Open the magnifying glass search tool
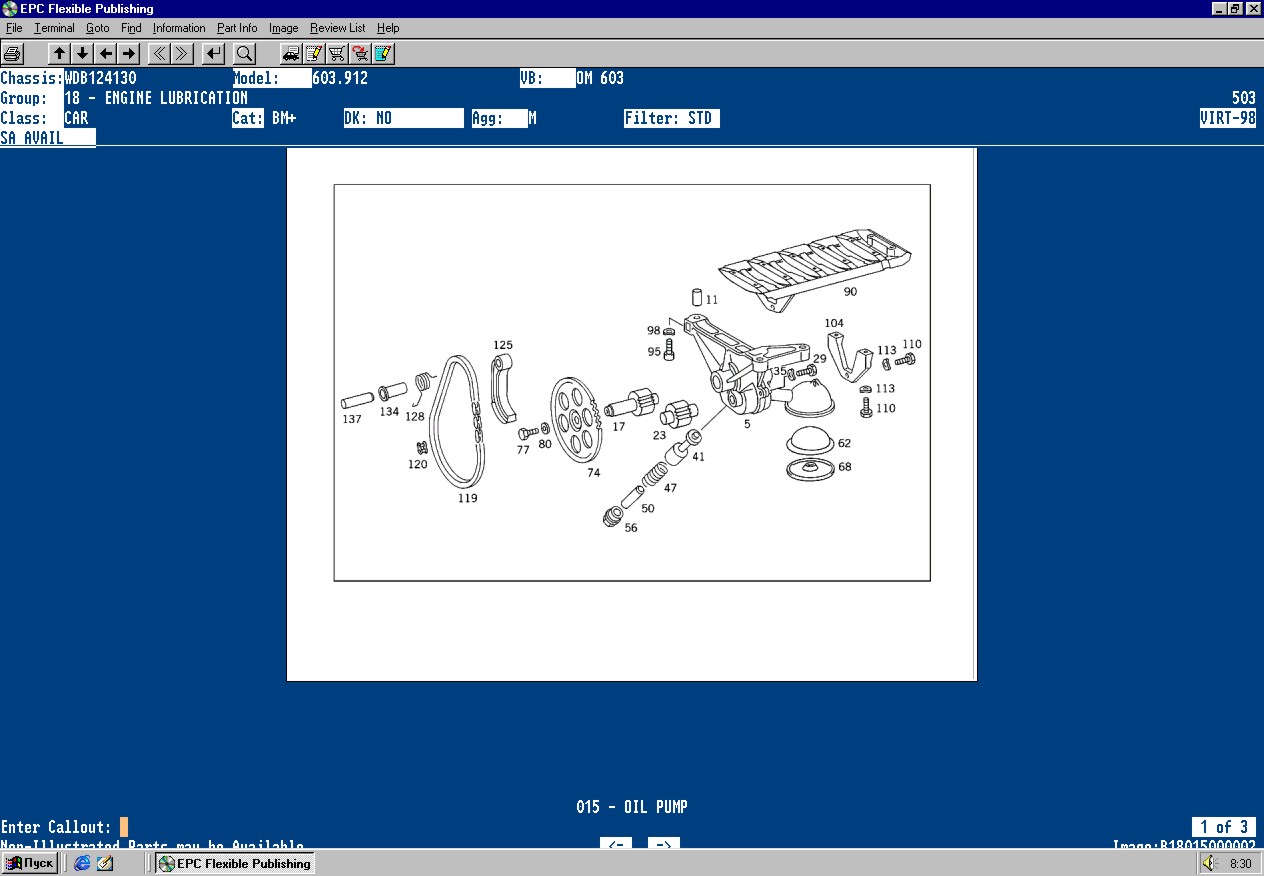Screen dimensions: 1264x876 click(x=244, y=53)
